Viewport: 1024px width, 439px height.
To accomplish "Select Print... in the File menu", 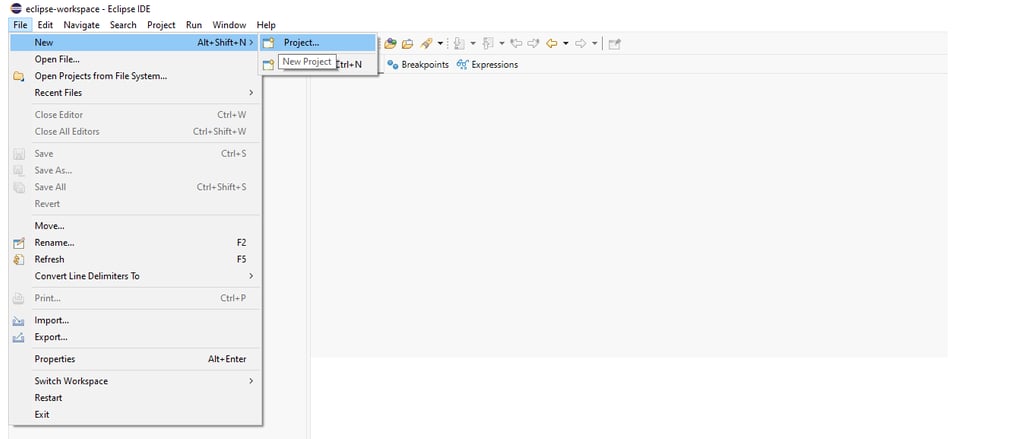I will tap(136, 298).
